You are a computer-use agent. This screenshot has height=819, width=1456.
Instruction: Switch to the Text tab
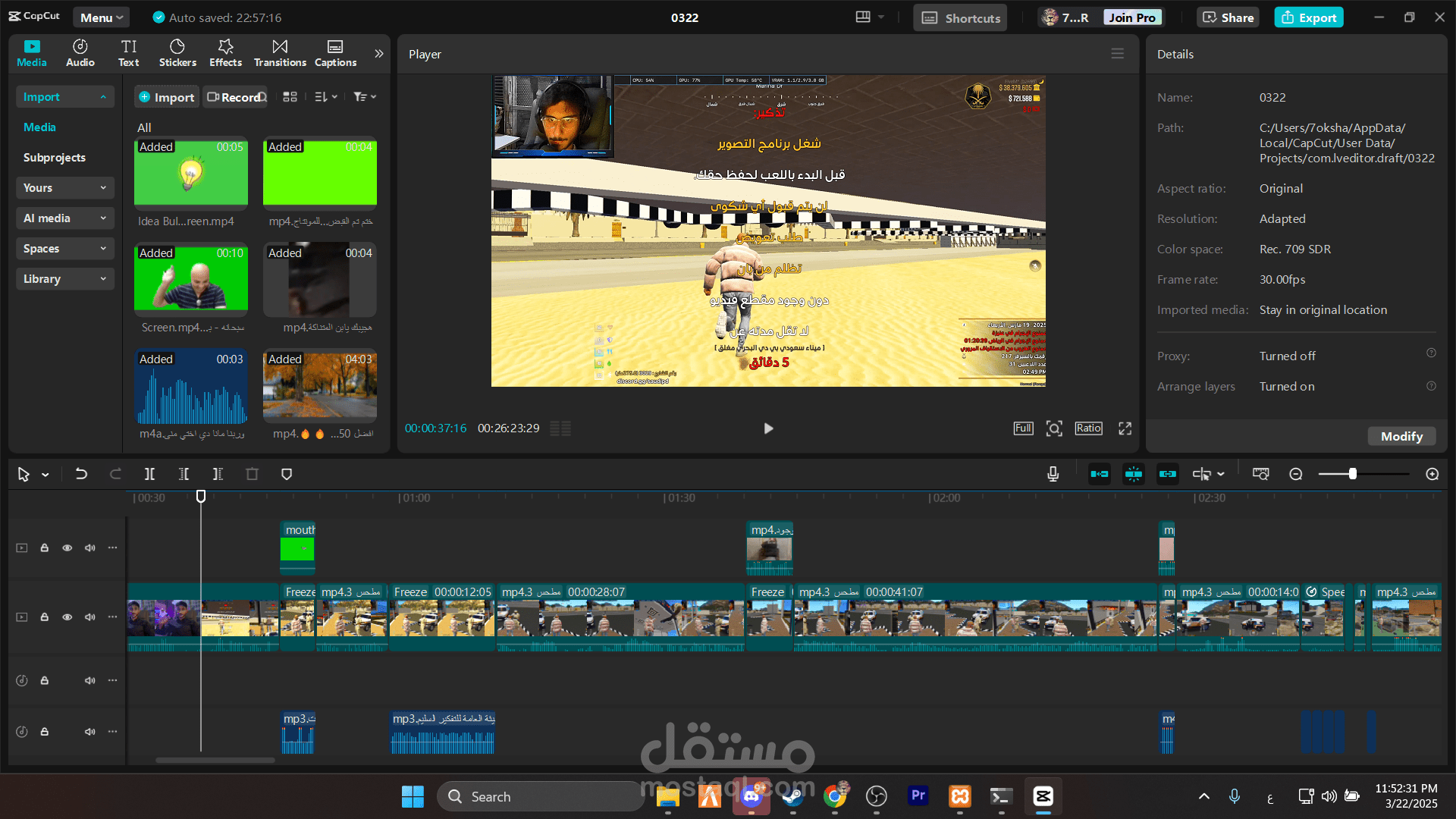pyautogui.click(x=129, y=53)
